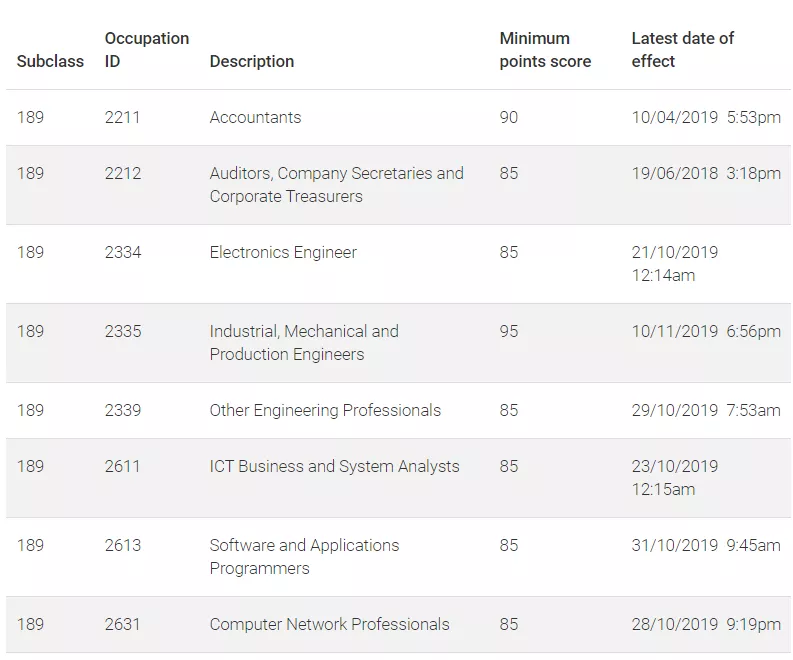
Task: Click the Occupation ID column header
Action: [x=147, y=50]
